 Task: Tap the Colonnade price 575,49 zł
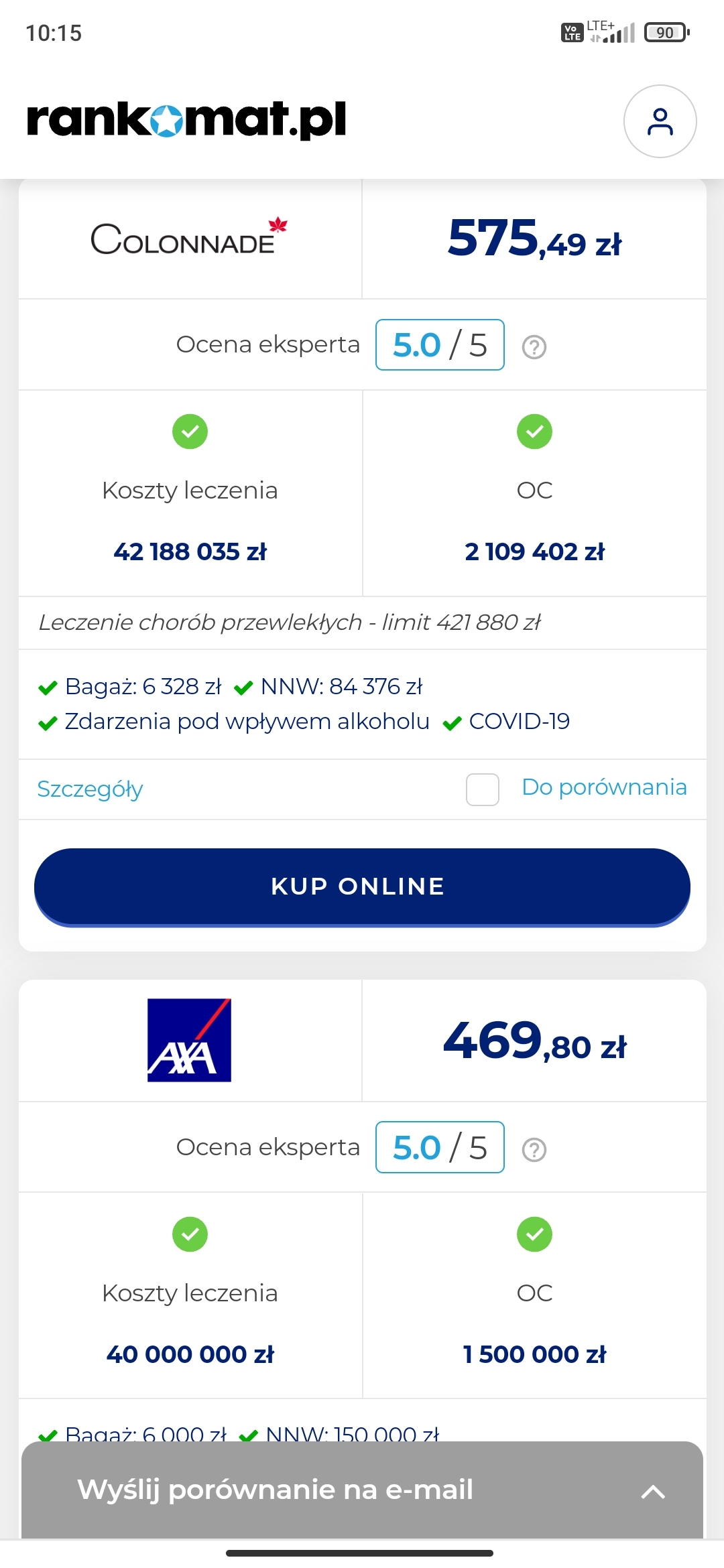coord(534,239)
